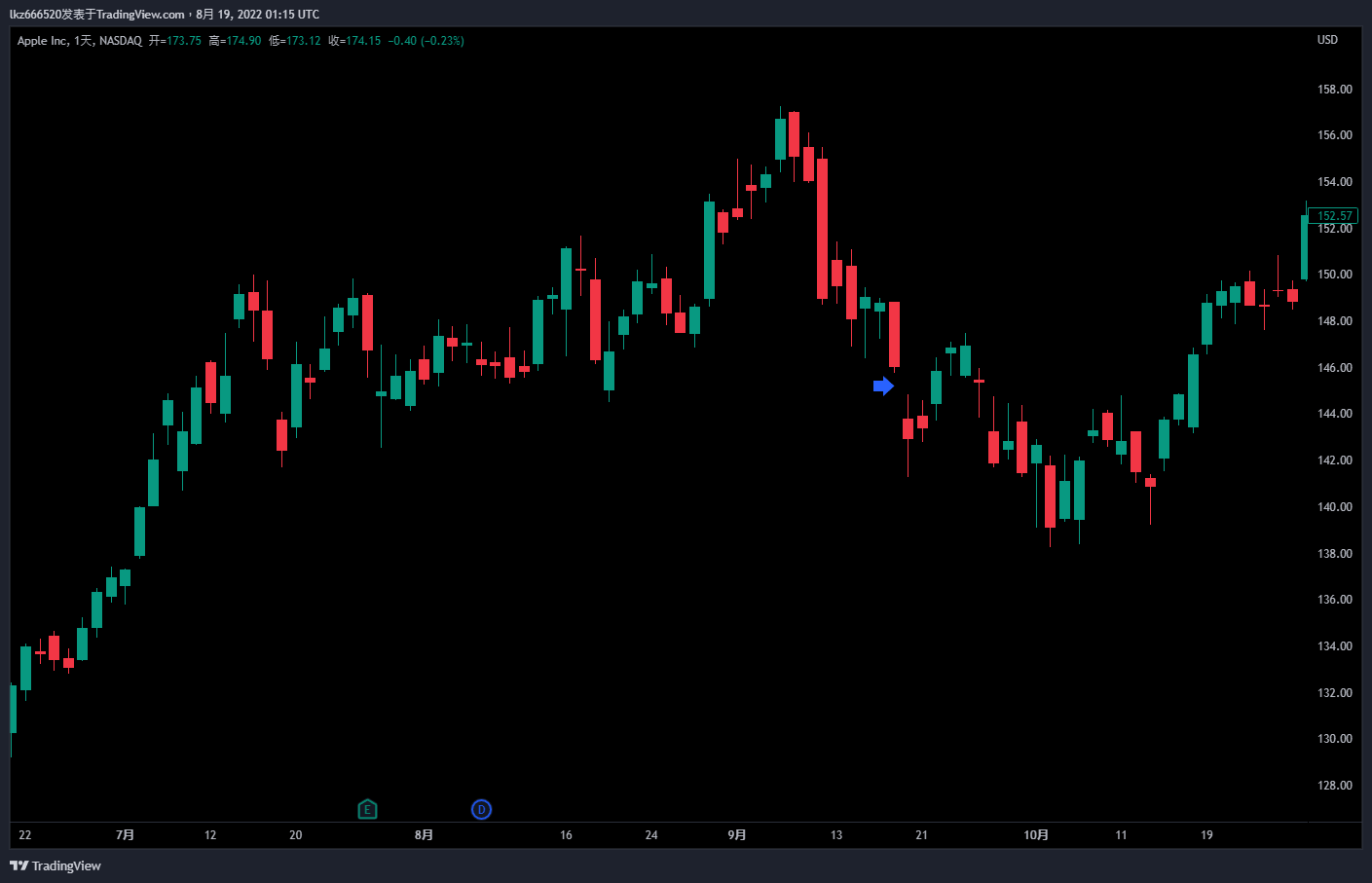Click the lkz666520 author name

click(x=35, y=15)
